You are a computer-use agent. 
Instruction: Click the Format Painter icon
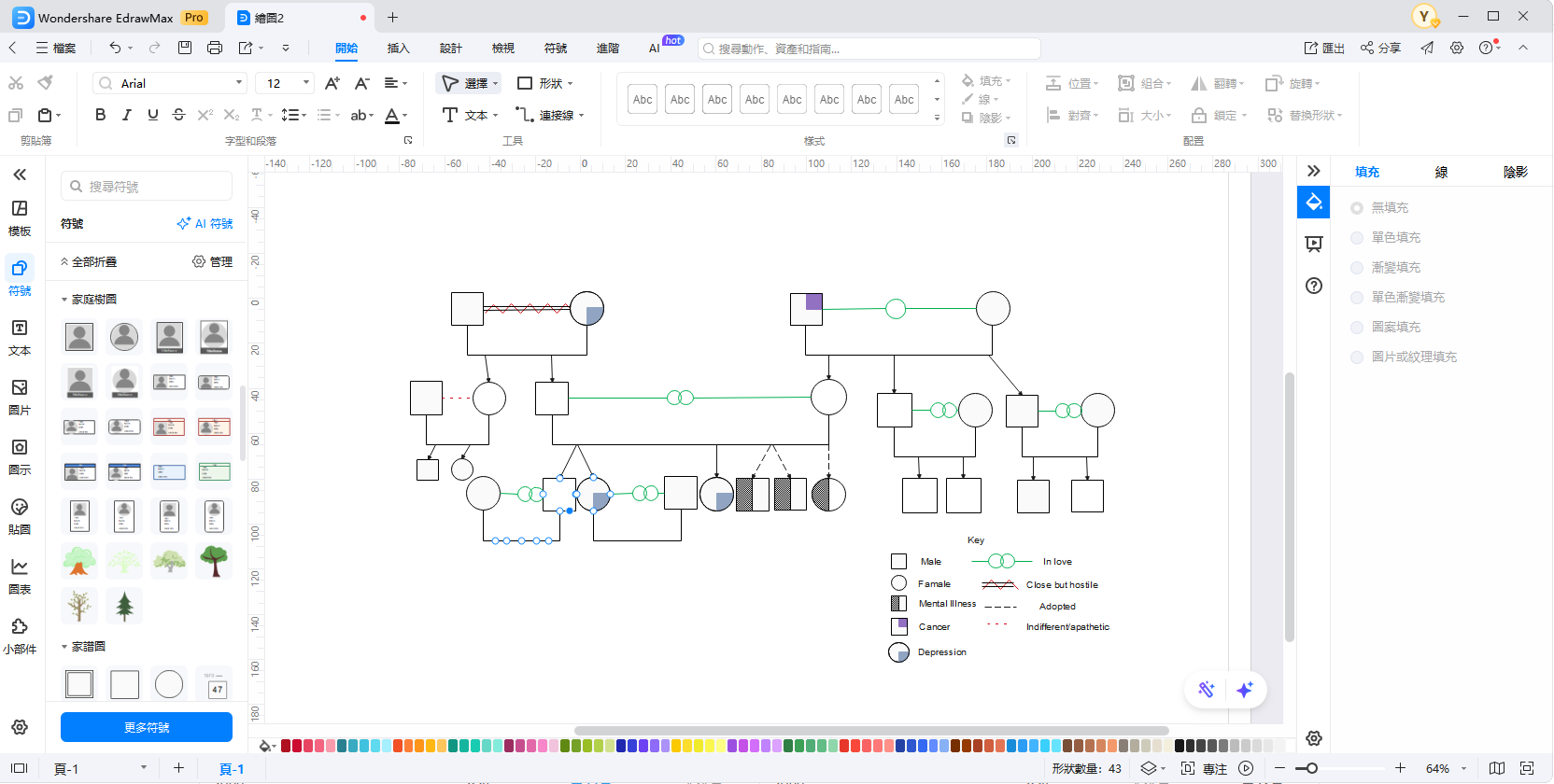tap(45, 83)
